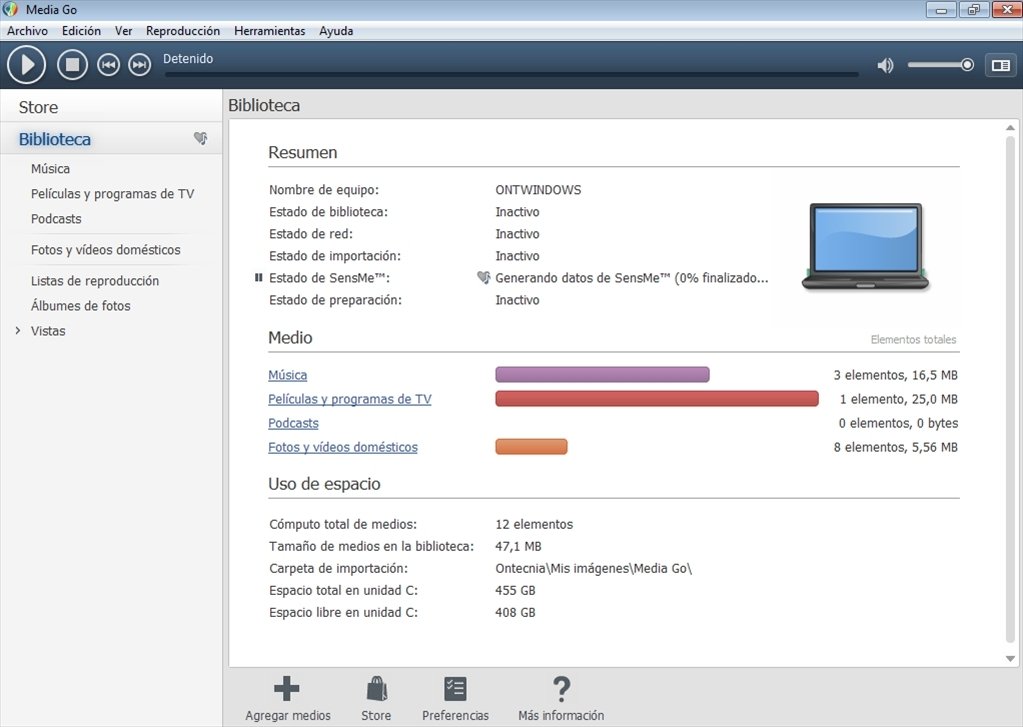Open Podcasts in the sidebar
Viewport: 1023px width, 727px height.
56,219
